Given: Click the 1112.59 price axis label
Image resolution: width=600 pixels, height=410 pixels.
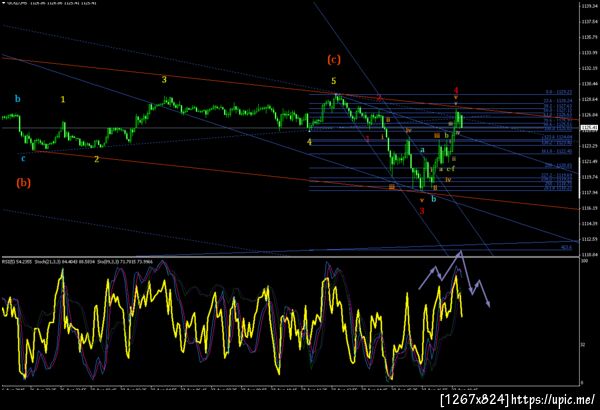Looking at the screenshot, I should click(x=590, y=239).
